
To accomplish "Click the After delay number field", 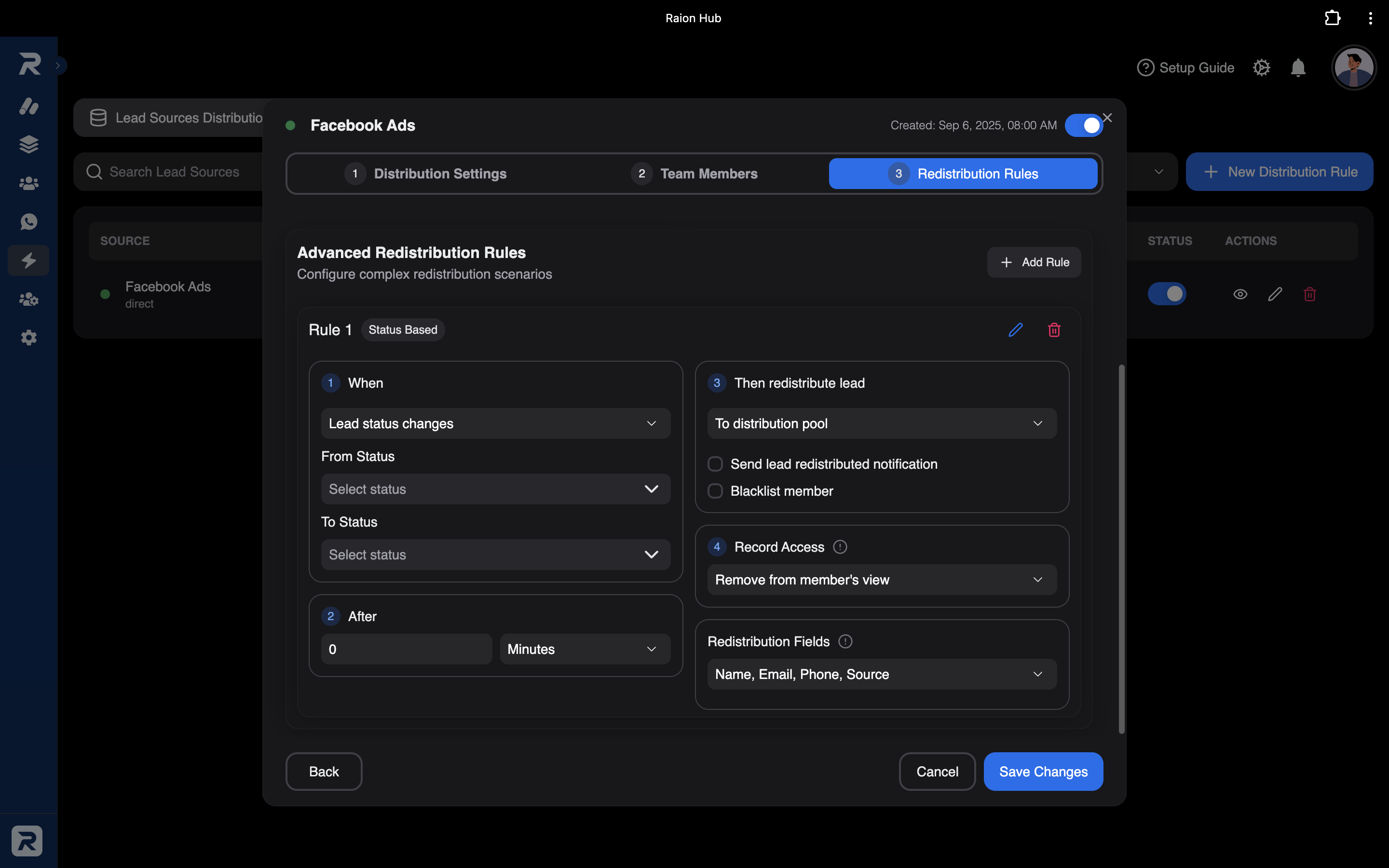I will pos(407,649).
